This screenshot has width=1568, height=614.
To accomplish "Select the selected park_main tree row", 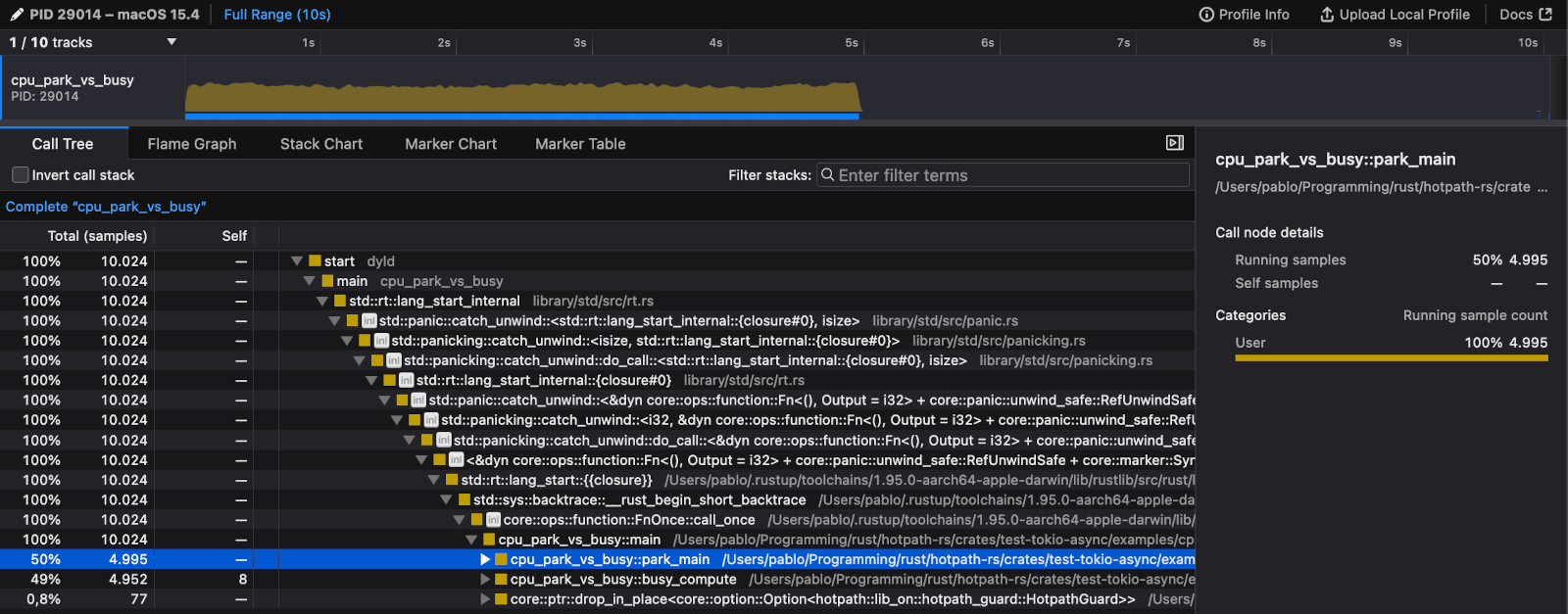I will tap(597, 560).
